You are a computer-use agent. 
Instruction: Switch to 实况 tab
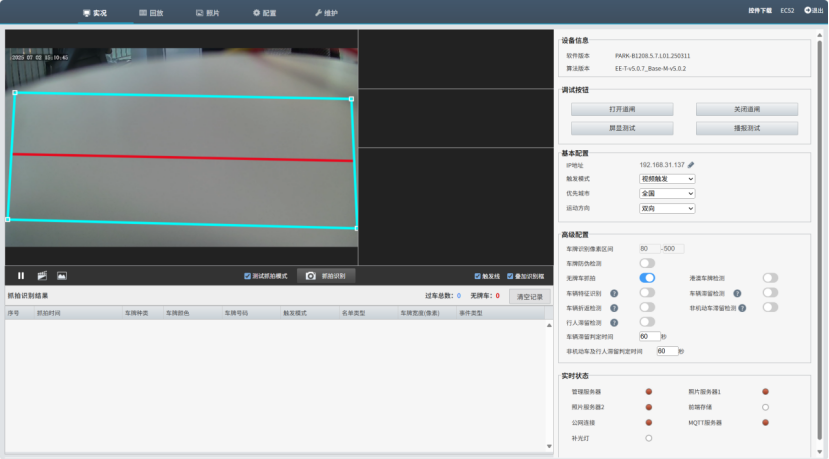point(95,13)
